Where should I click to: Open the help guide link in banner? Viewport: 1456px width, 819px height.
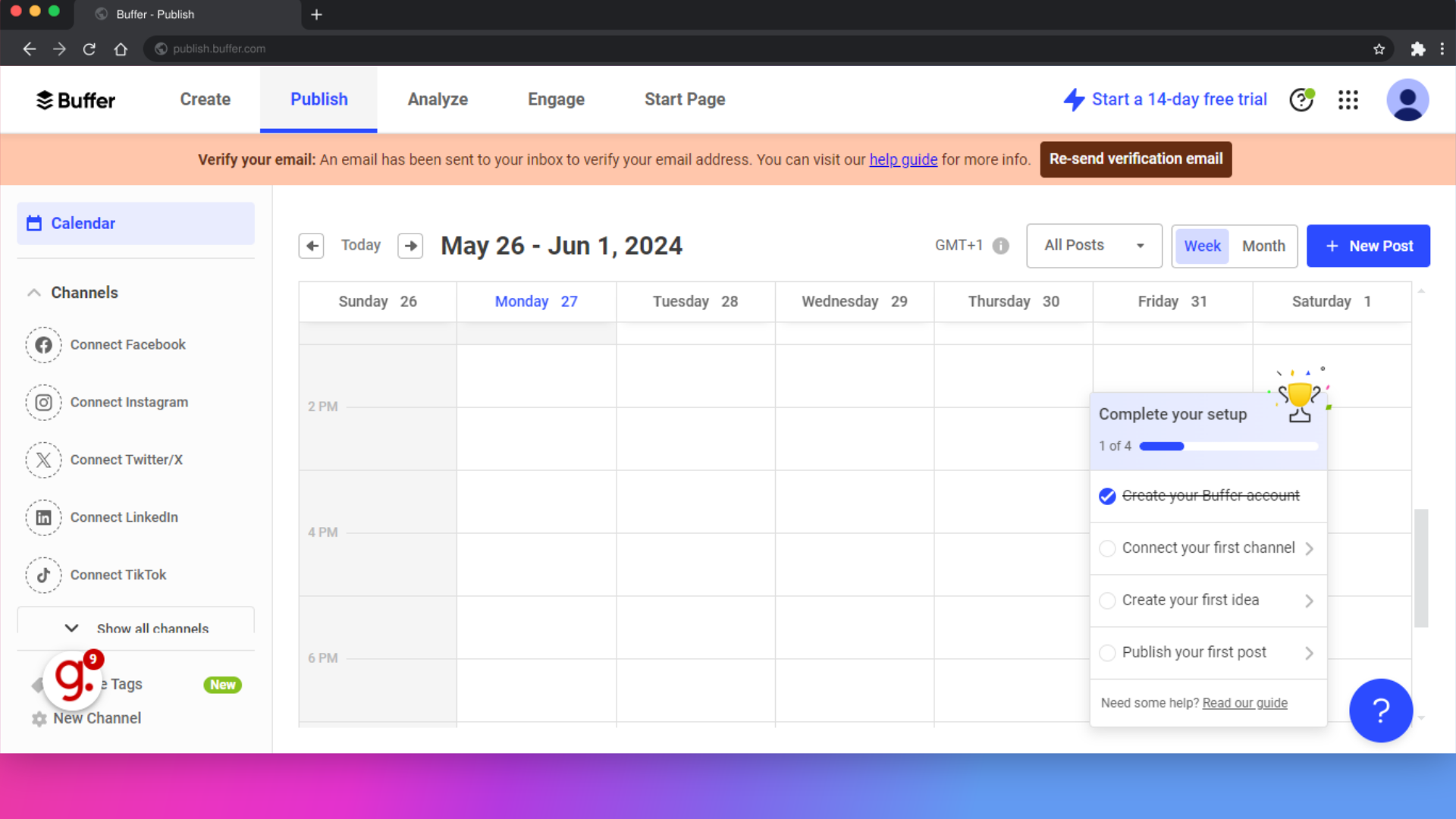point(903,160)
